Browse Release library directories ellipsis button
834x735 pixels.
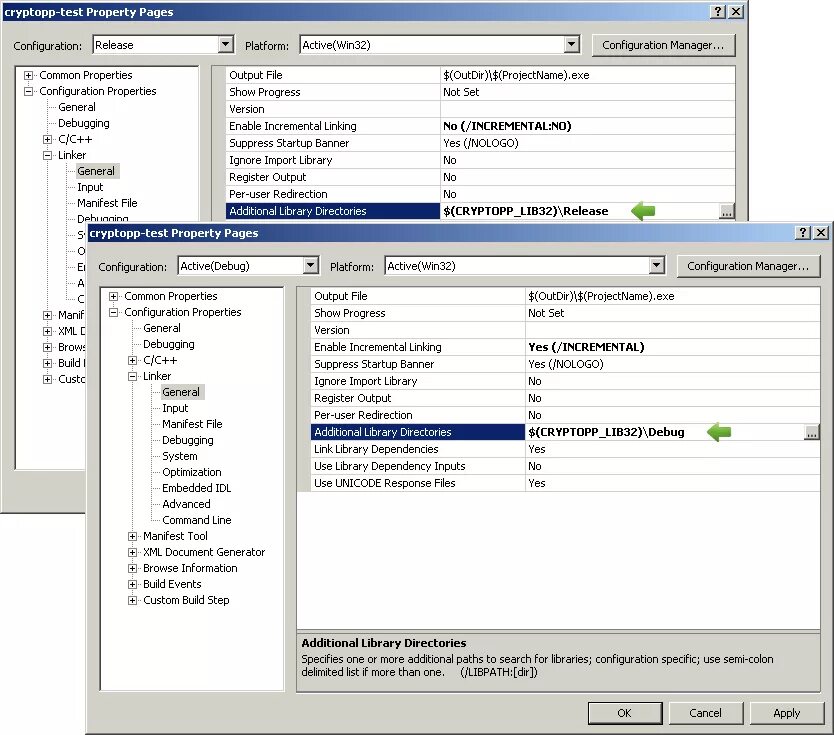[x=727, y=212]
